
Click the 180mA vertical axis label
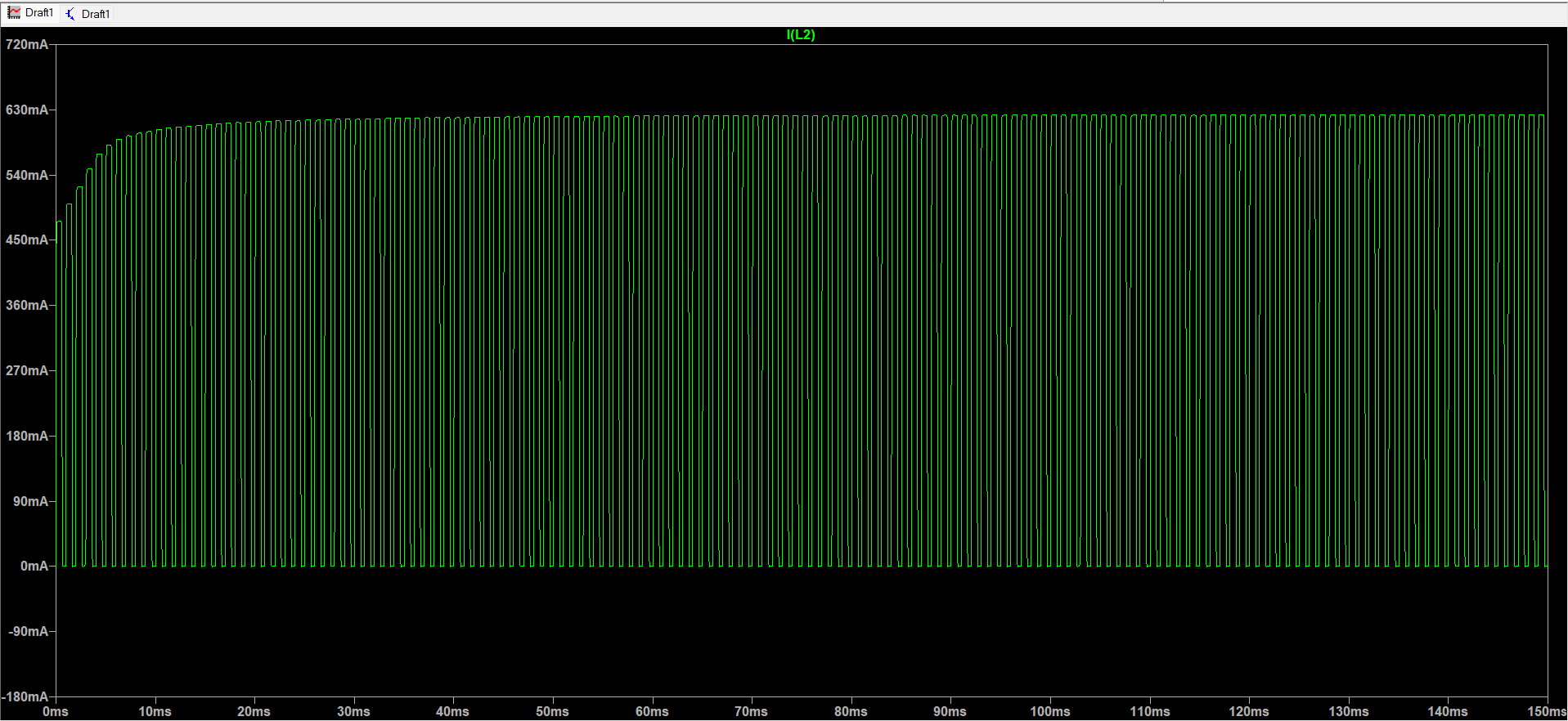(27, 436)
